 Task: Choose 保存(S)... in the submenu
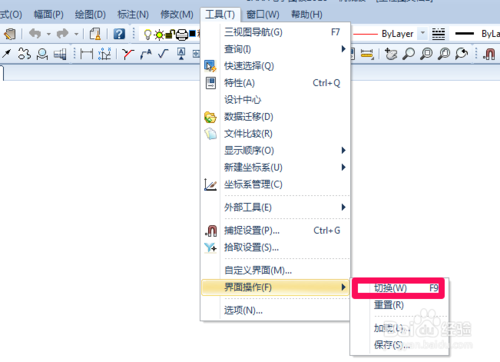coord(399,345)
